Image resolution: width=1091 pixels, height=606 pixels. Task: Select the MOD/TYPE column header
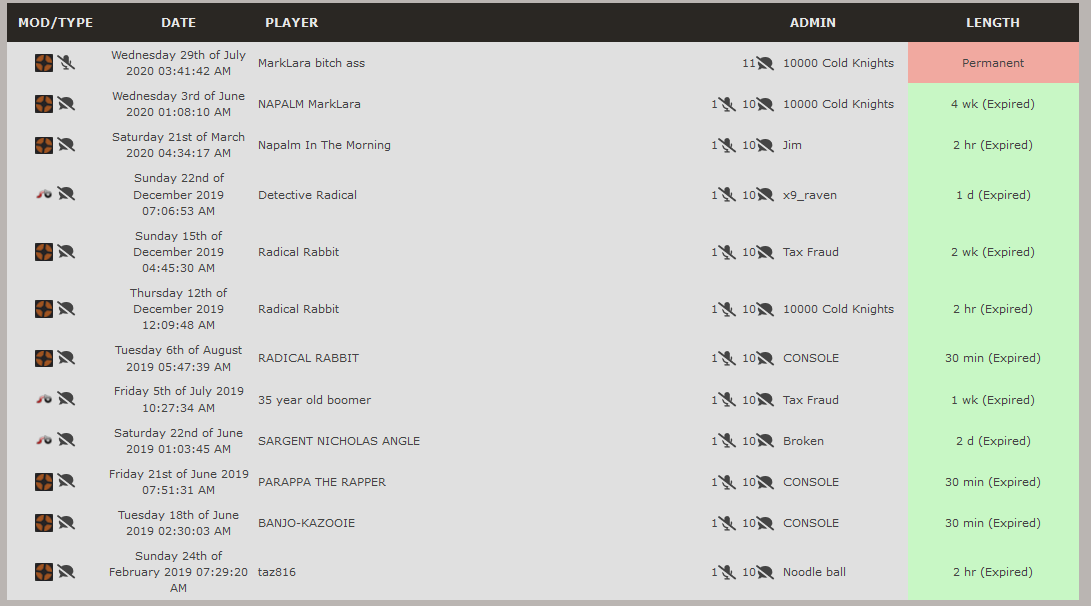[x=56, y=22]
